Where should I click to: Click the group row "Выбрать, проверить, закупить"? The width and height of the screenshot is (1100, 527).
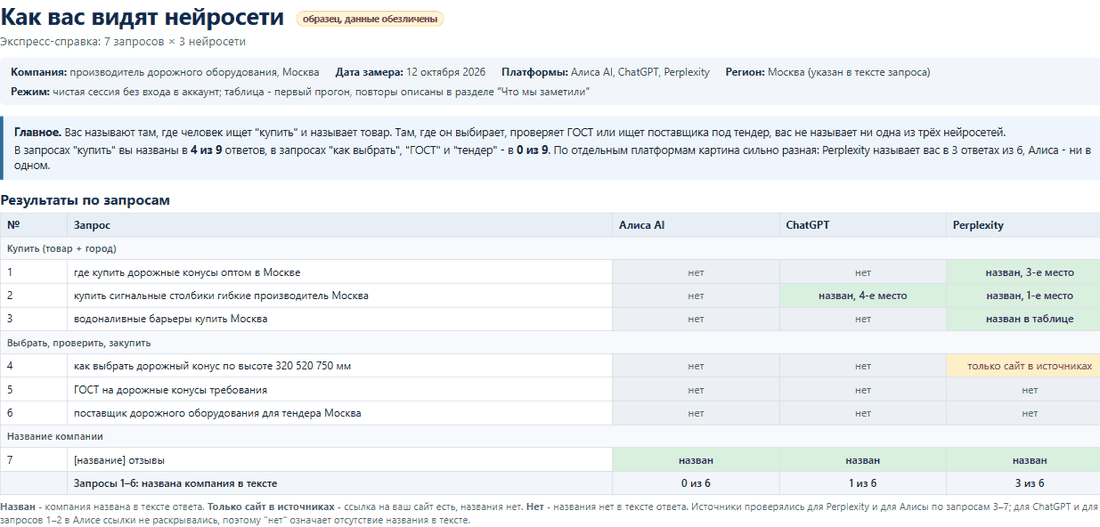550,343
